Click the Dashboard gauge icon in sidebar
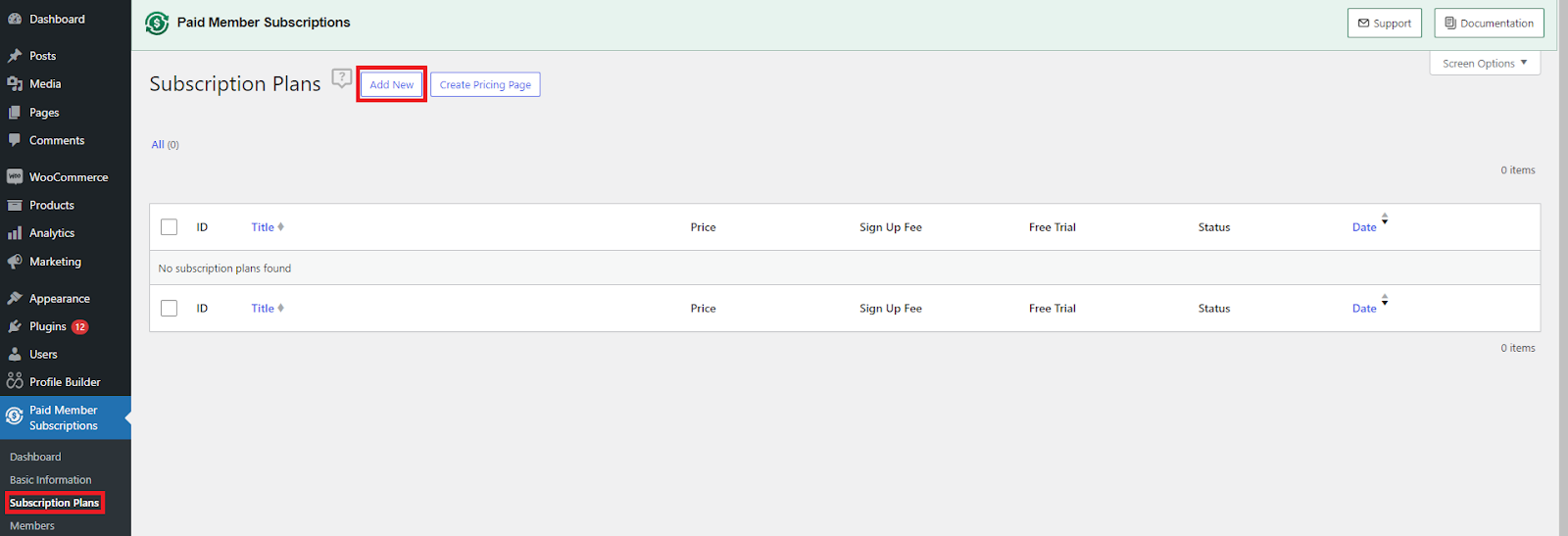 coord(15,20)
